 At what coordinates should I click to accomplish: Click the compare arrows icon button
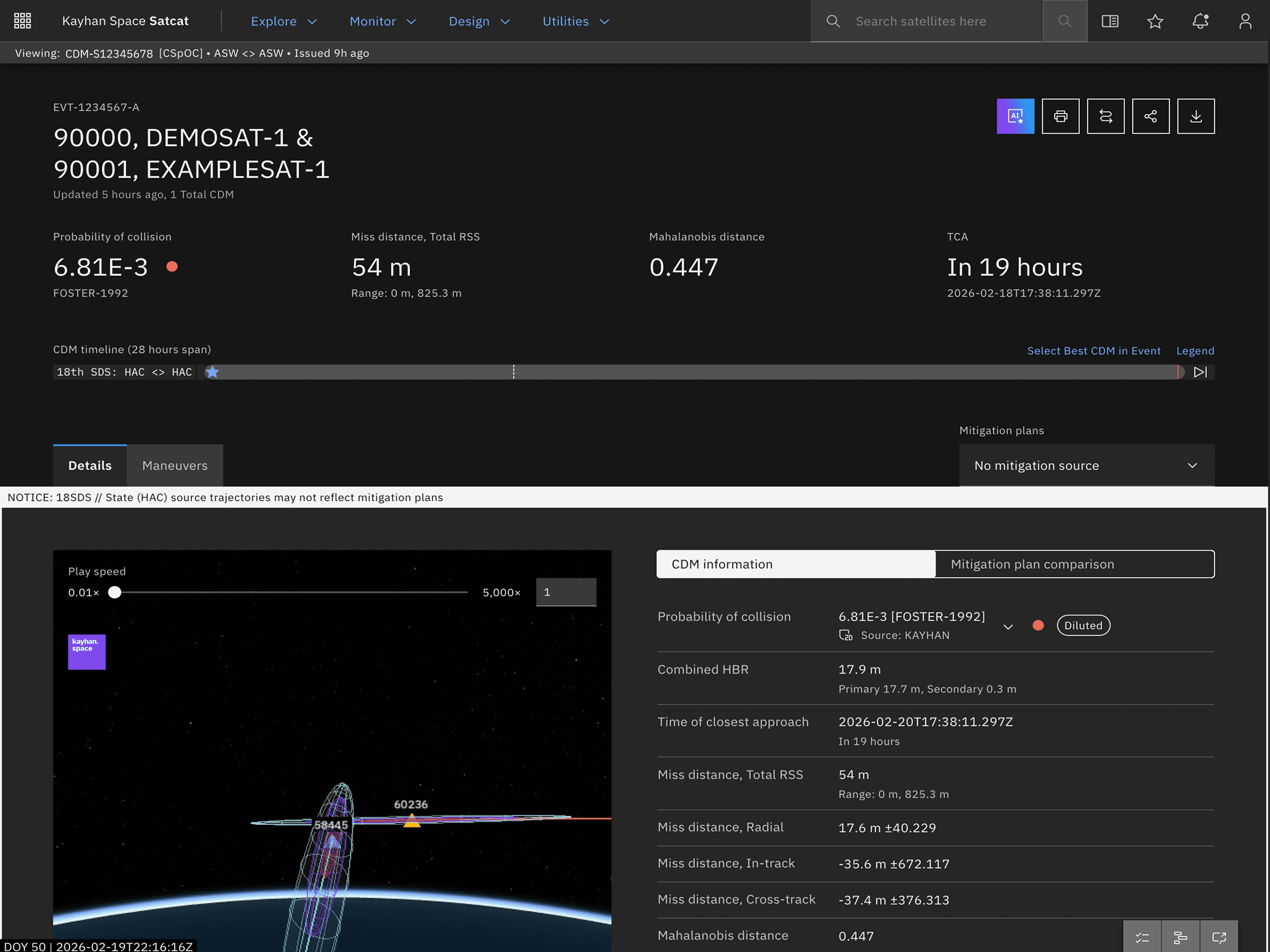1105,116
